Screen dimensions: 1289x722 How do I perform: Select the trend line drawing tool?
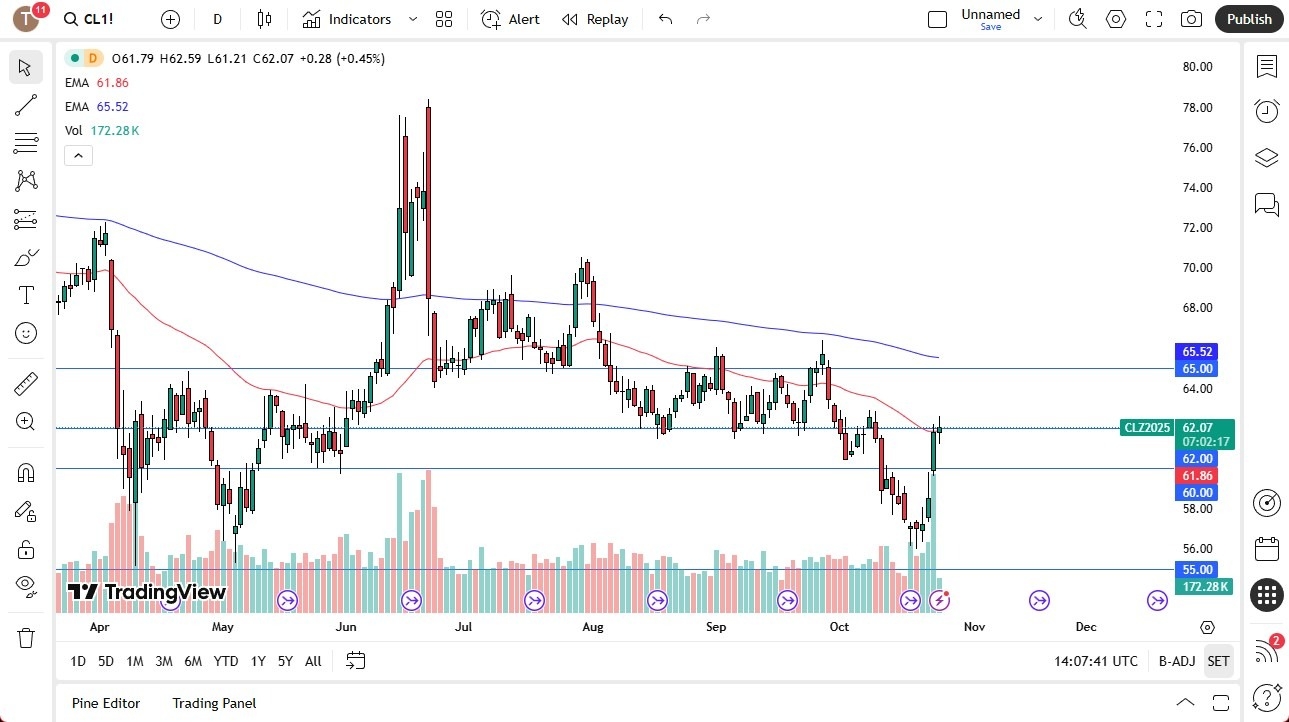26,105
